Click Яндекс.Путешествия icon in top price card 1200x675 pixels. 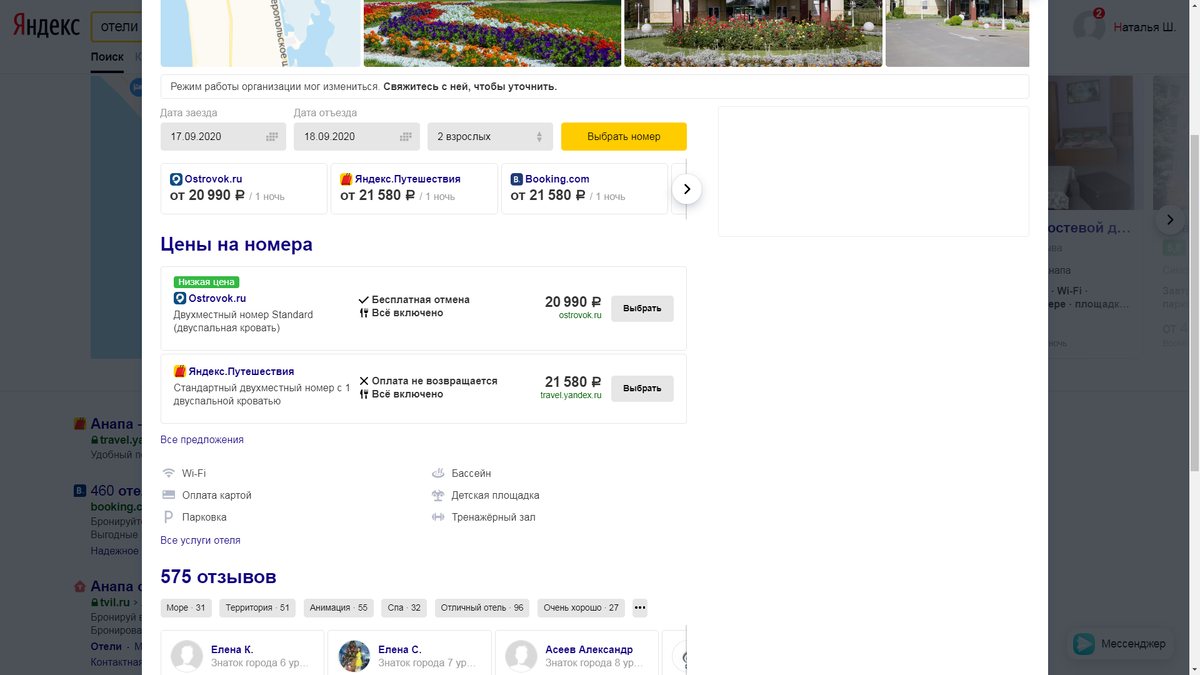click(x=346, y=179)
